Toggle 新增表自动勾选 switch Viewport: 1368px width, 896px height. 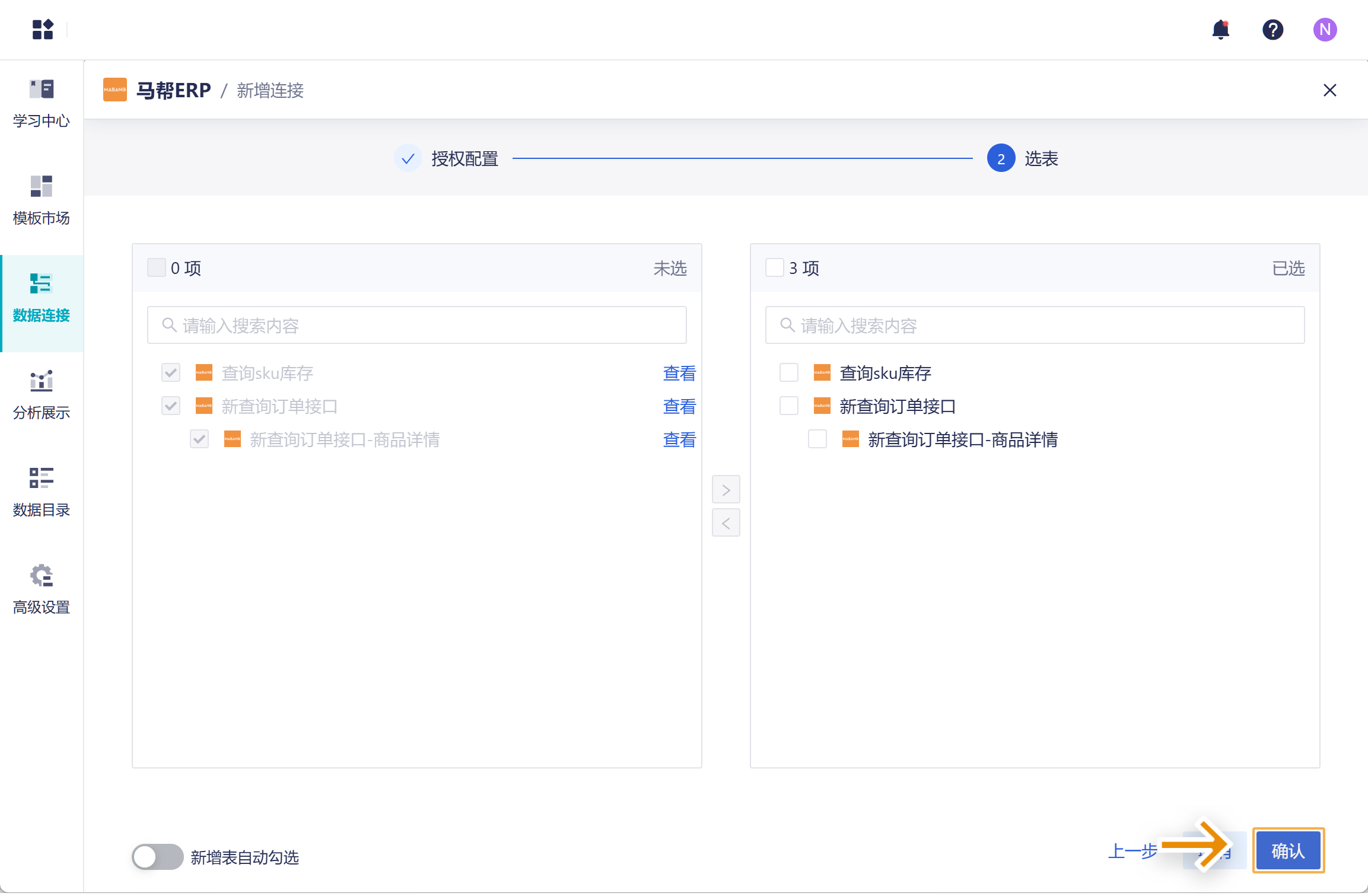157,857
